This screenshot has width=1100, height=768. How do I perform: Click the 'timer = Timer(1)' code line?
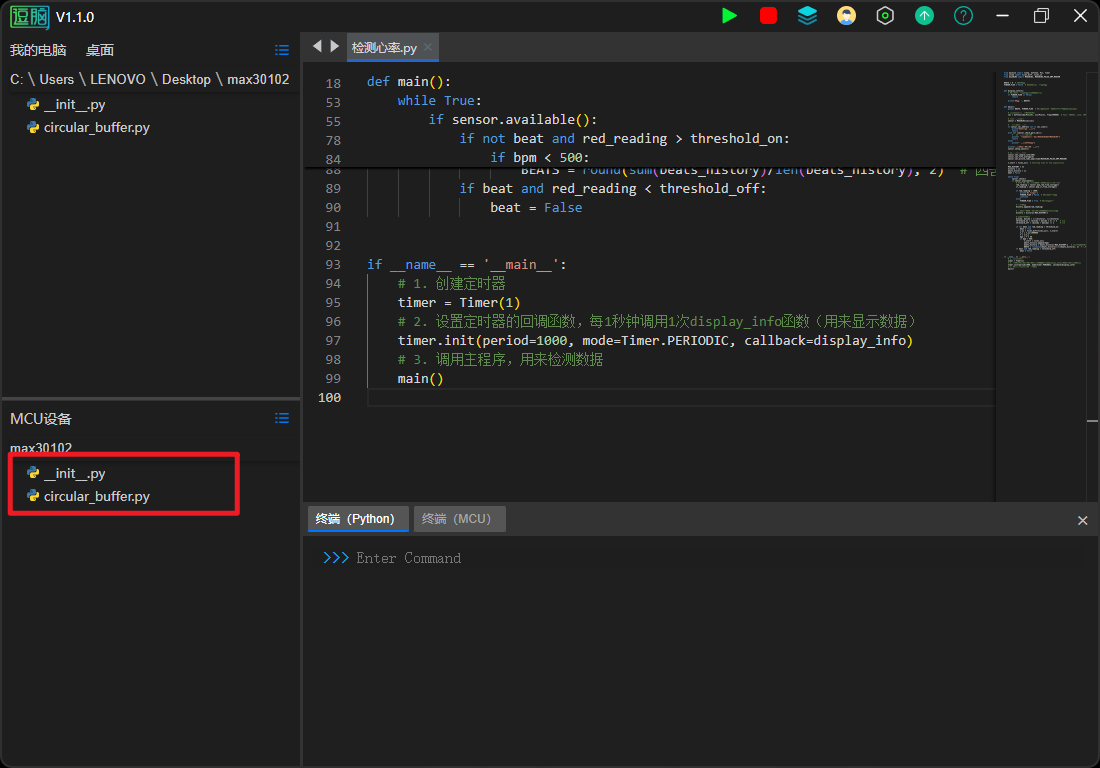pos(459,303)
